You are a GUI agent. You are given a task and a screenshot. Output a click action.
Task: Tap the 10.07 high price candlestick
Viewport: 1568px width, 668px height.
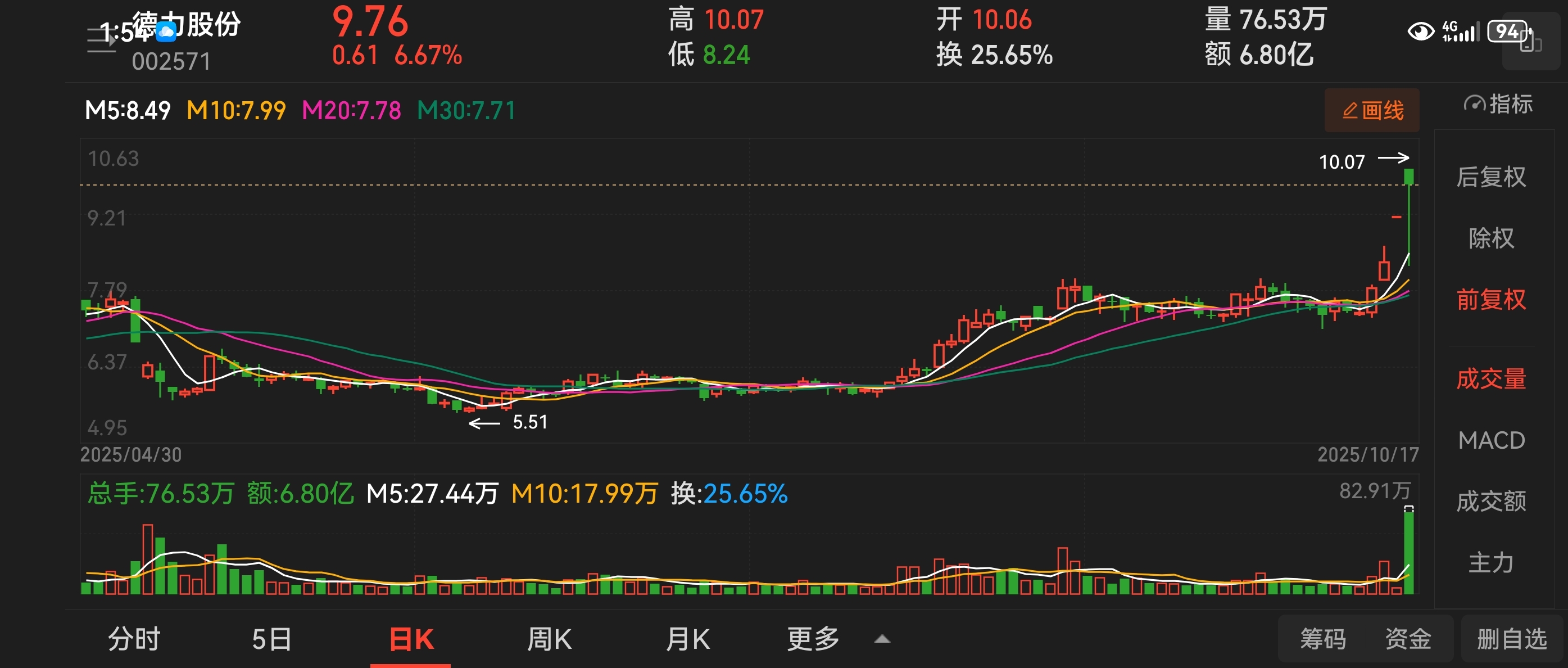click(x=1408, y=178)
